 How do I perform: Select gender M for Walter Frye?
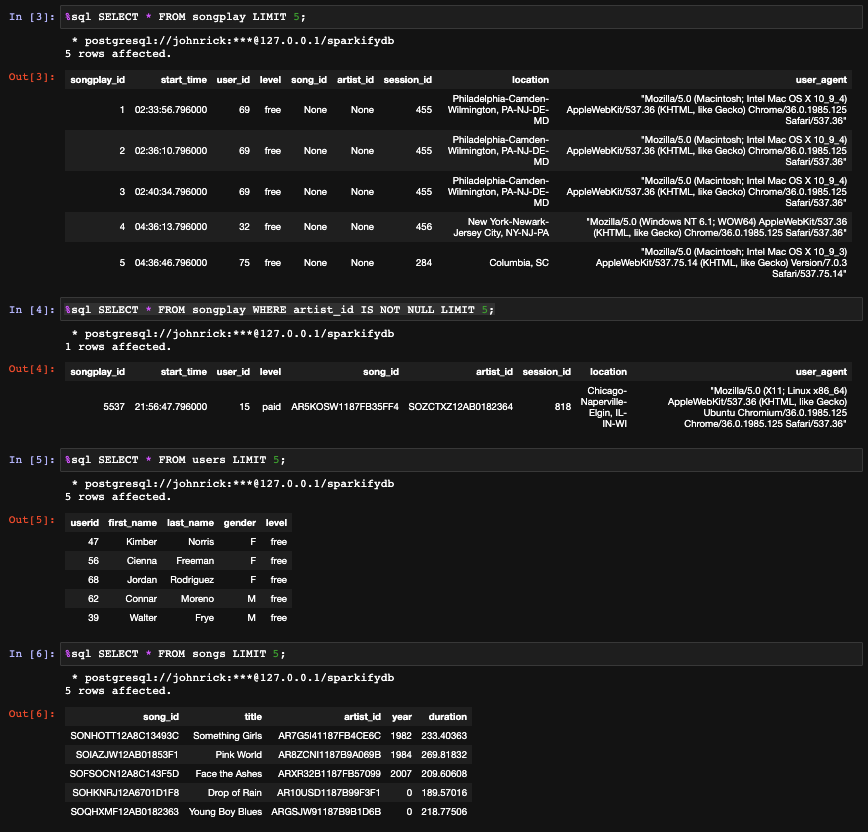coord(253,617)
